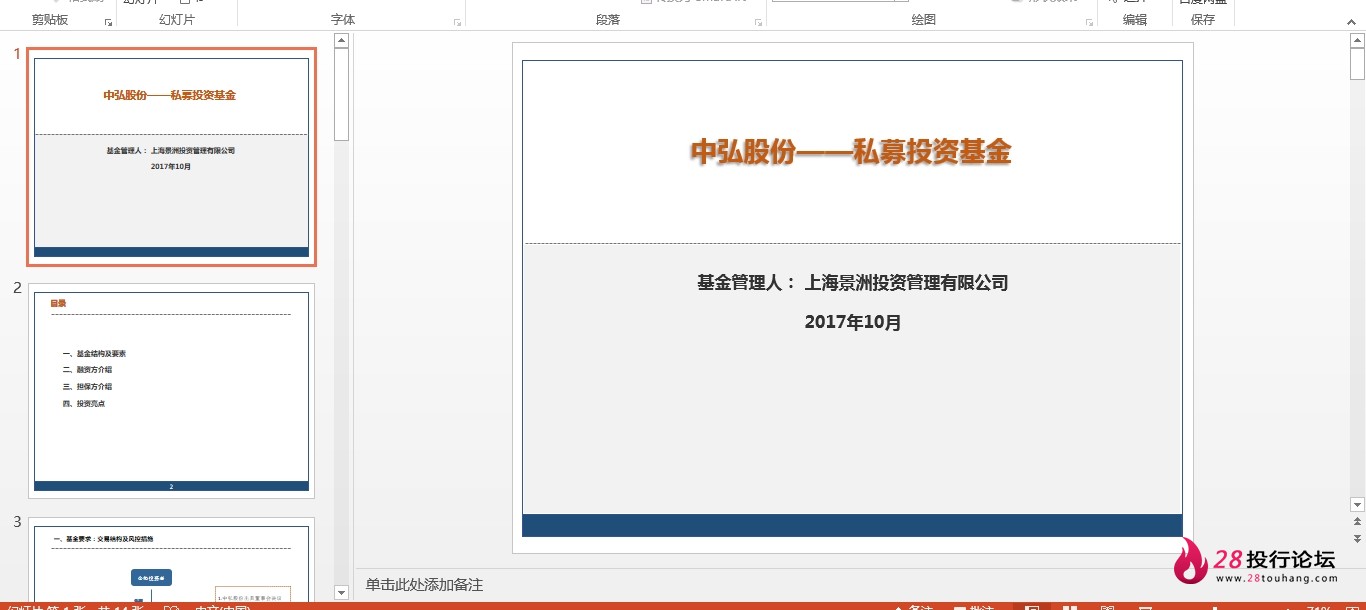
Task: Click the 剪贴板 group label
Action: click(50, 20)
